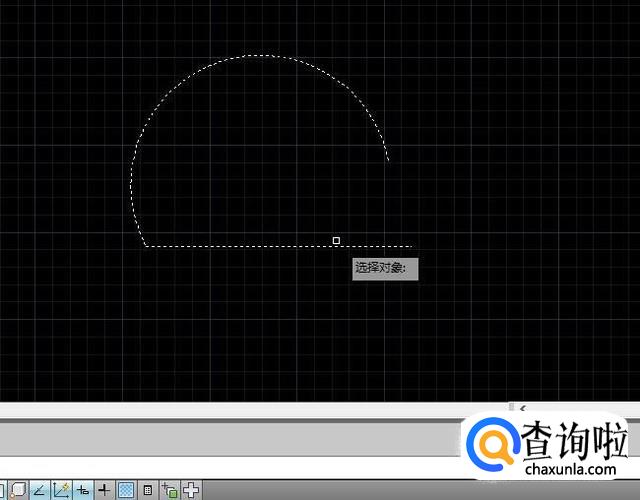Click the Quick Properties status icon
This screenshot has width=640, height=500.
(147, 490)
